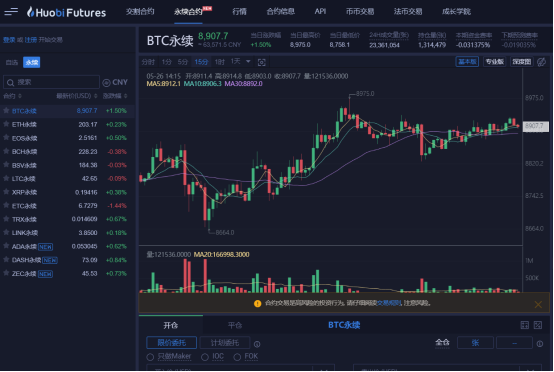Screen dimensions: 554x372
Task: Switch to 开仓 tab
Action: pyautogui.click(x=171, y=325)
